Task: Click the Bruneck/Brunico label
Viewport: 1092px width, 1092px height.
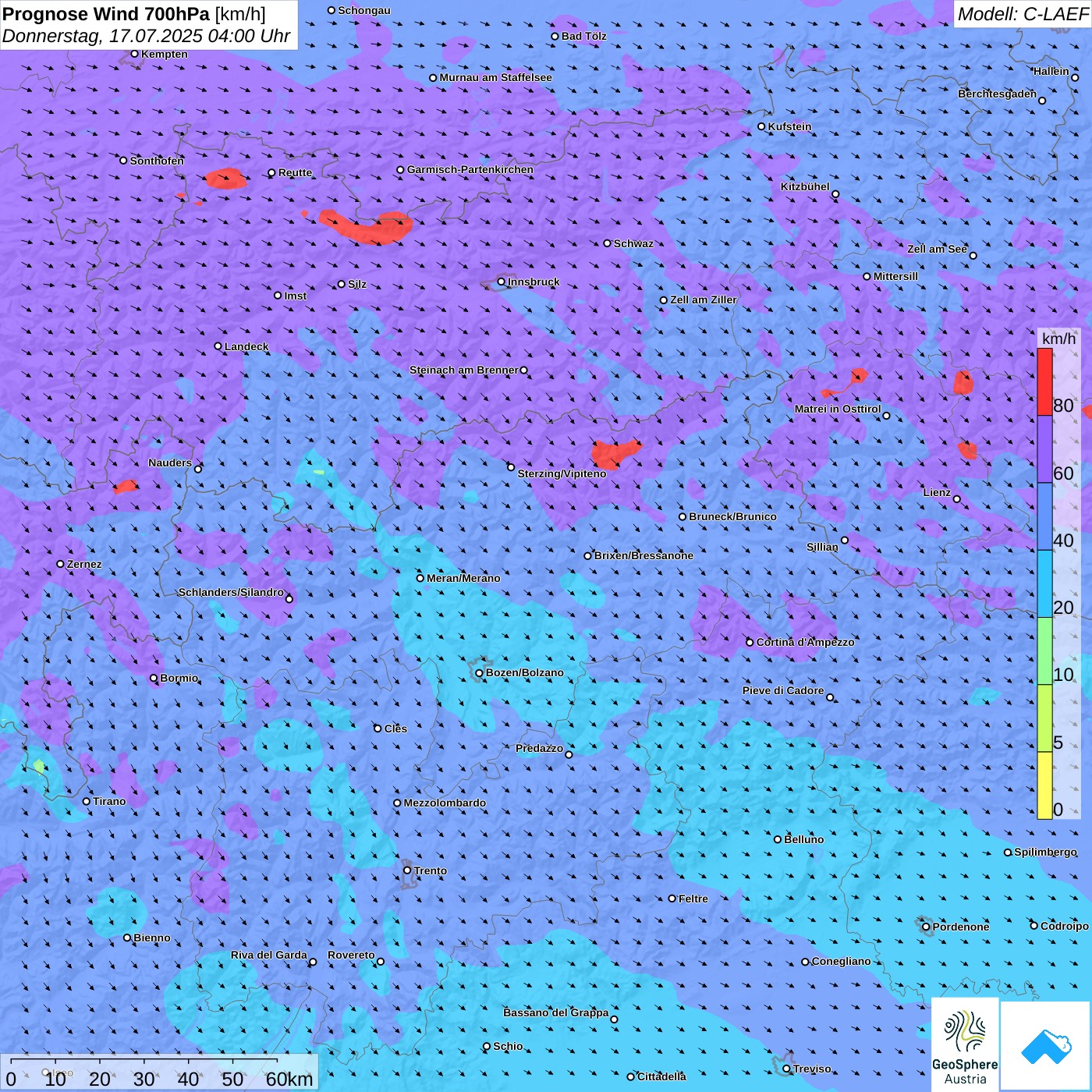Action: tap(732, 516)
